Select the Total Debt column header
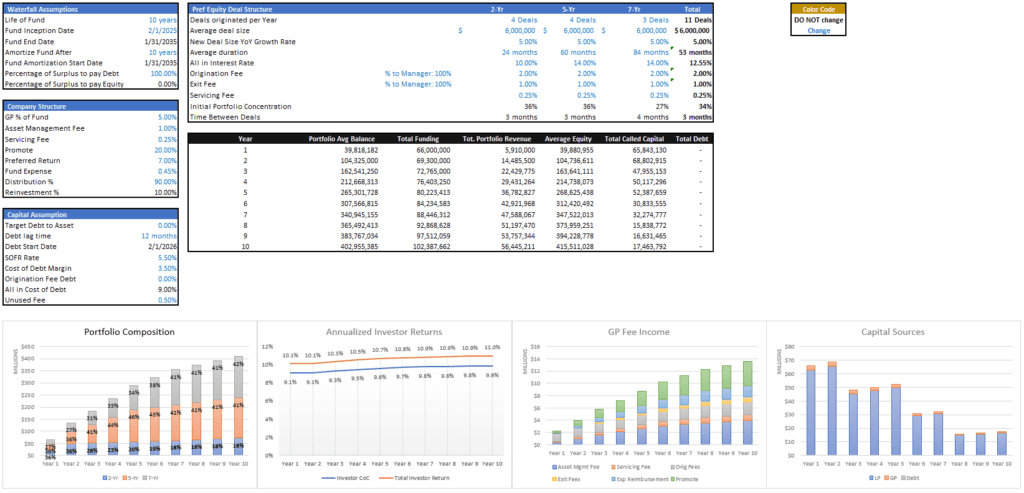 click(693, 138)
